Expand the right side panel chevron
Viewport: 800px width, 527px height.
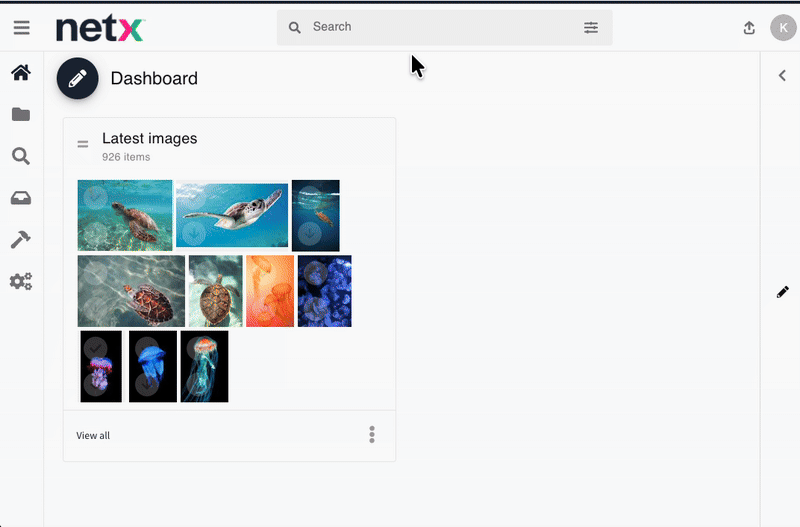point(781,76)
